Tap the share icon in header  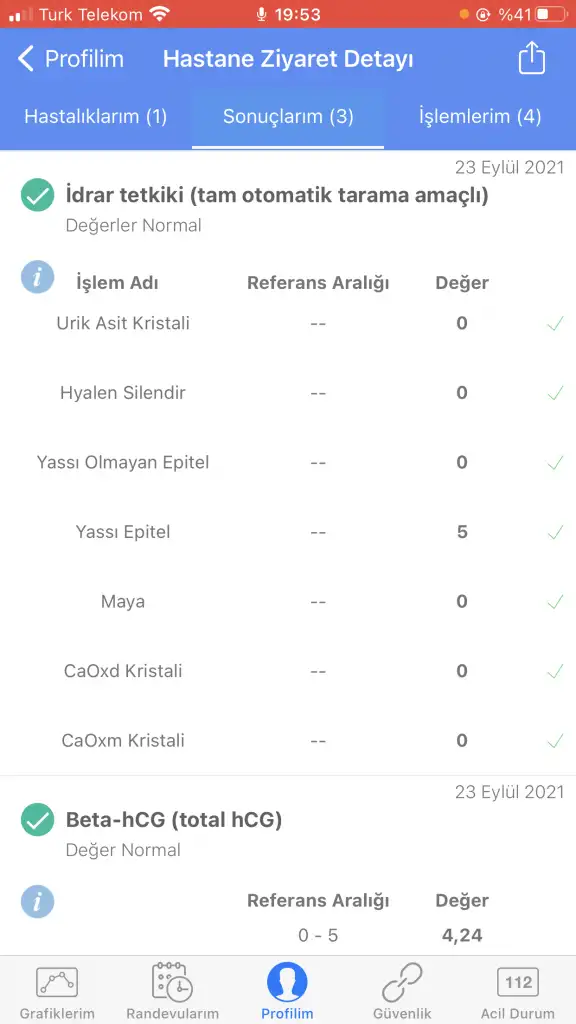pos(532,58)
